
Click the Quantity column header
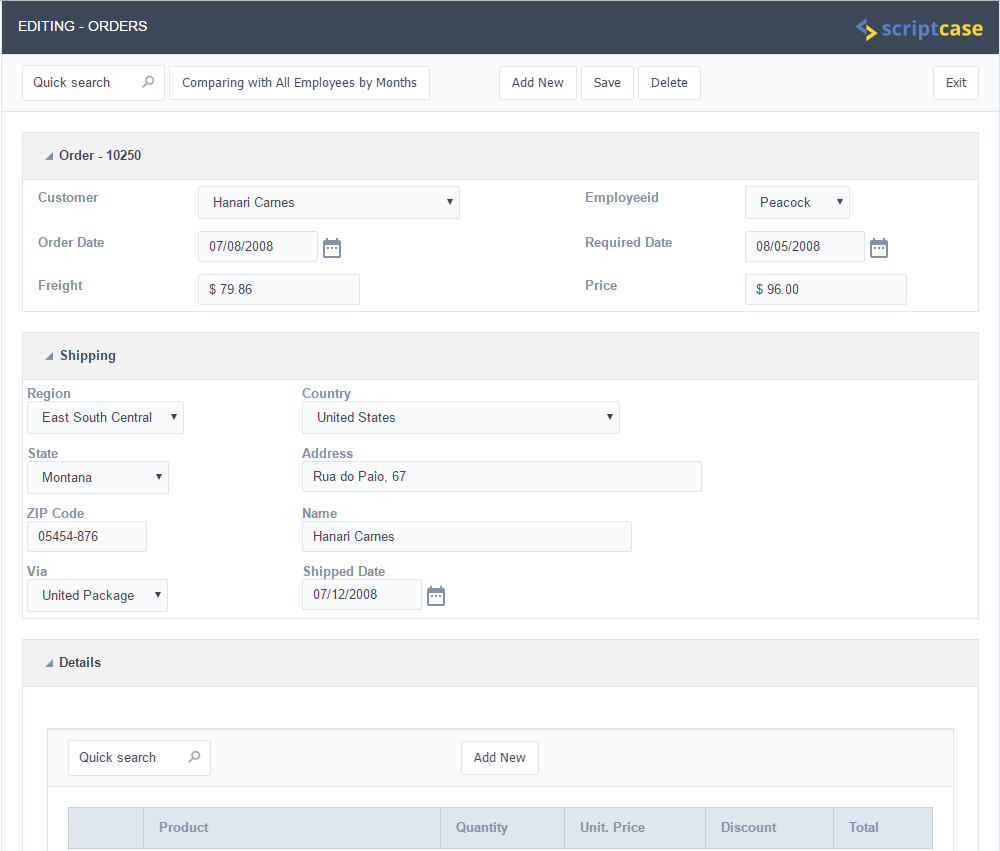click(503, 828)
